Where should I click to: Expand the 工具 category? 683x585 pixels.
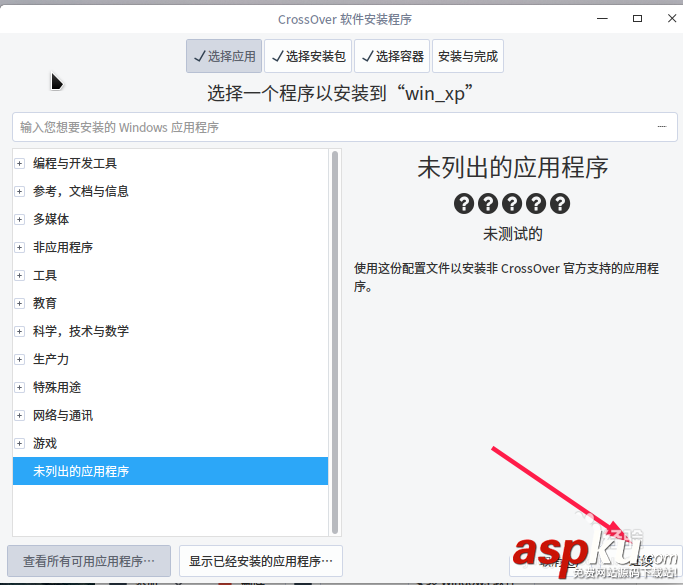(x=19, y=275)
